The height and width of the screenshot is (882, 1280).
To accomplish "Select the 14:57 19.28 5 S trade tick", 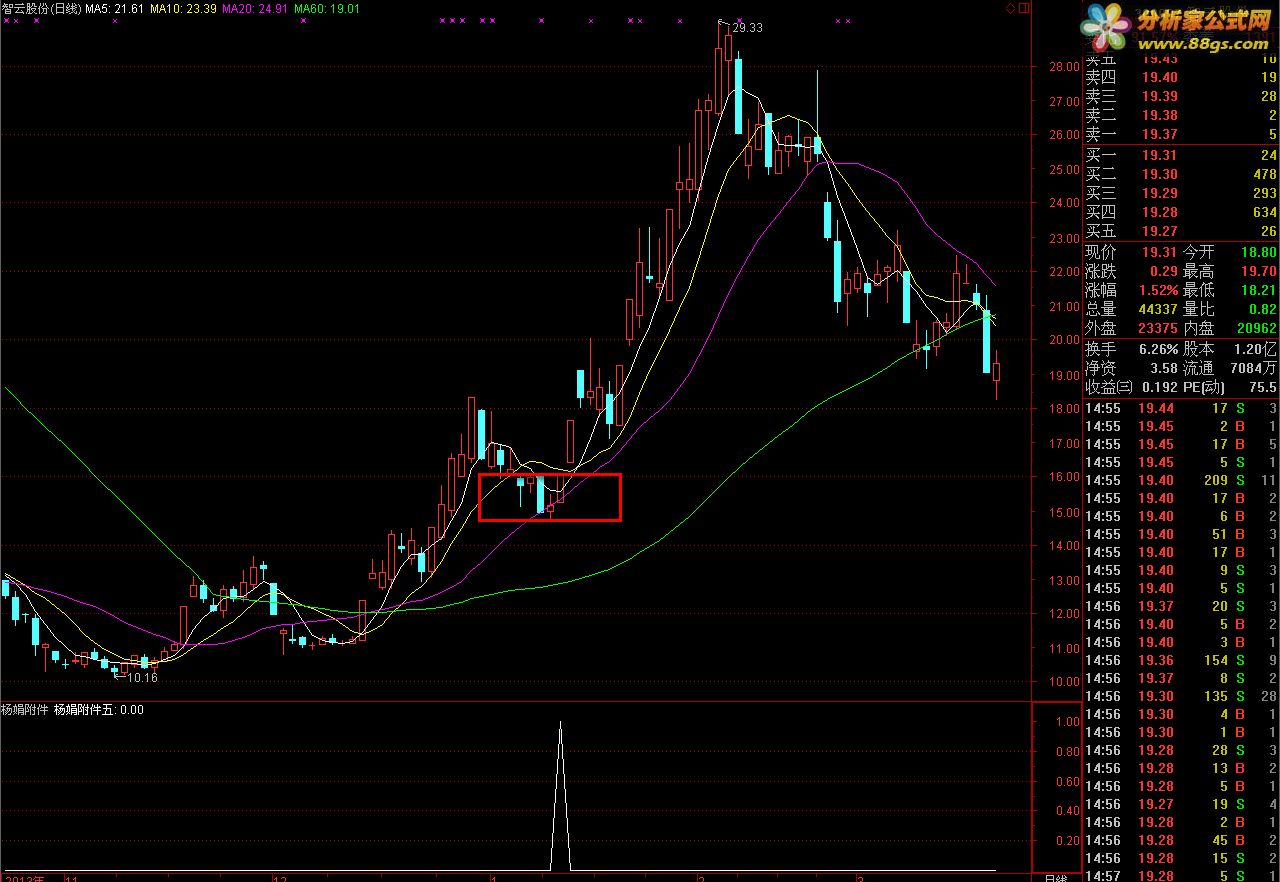I will 1181,876.
